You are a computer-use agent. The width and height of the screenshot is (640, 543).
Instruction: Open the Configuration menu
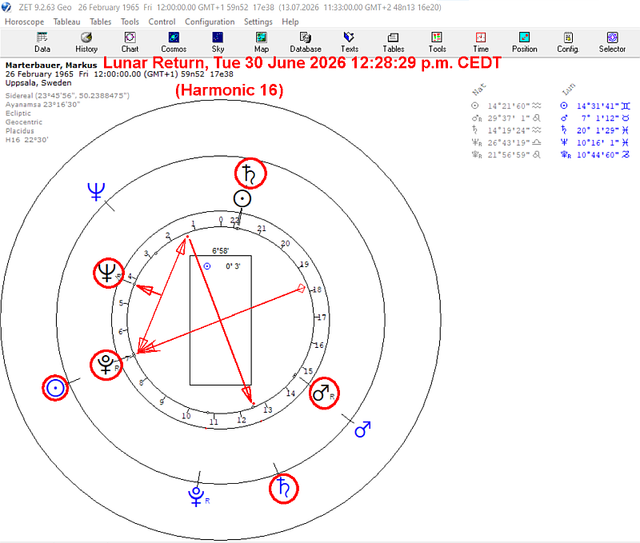pyautogui.click(x=209, y=22)
